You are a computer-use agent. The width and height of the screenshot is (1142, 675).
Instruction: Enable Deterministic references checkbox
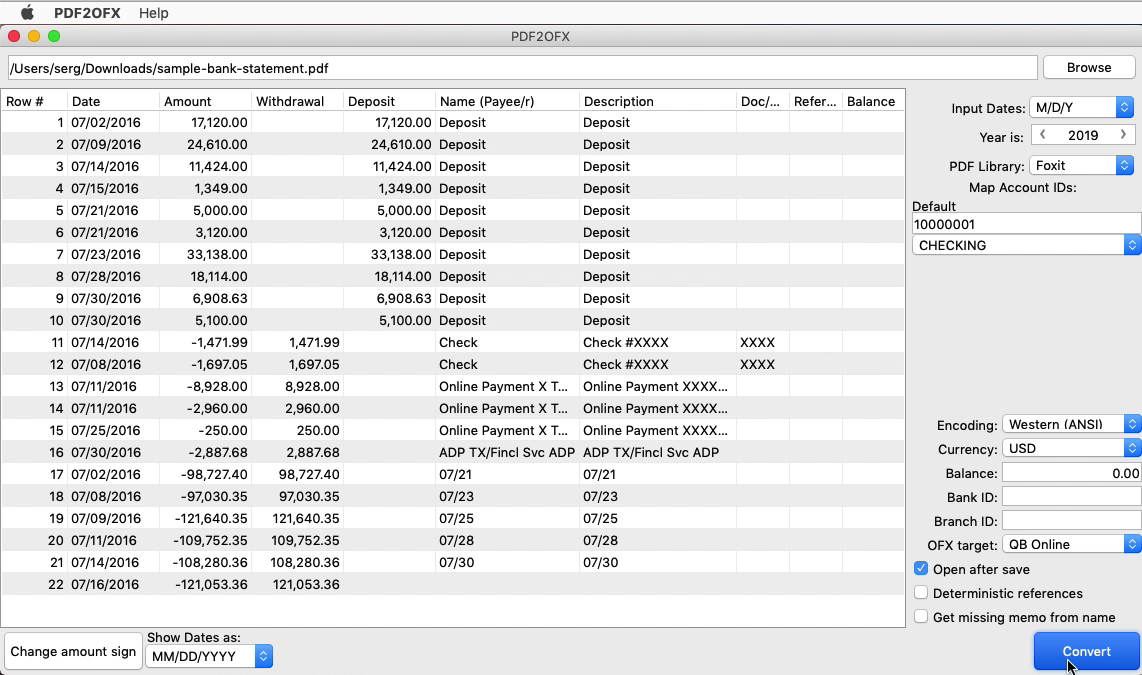pyautogui.click(x=921, y=593)
